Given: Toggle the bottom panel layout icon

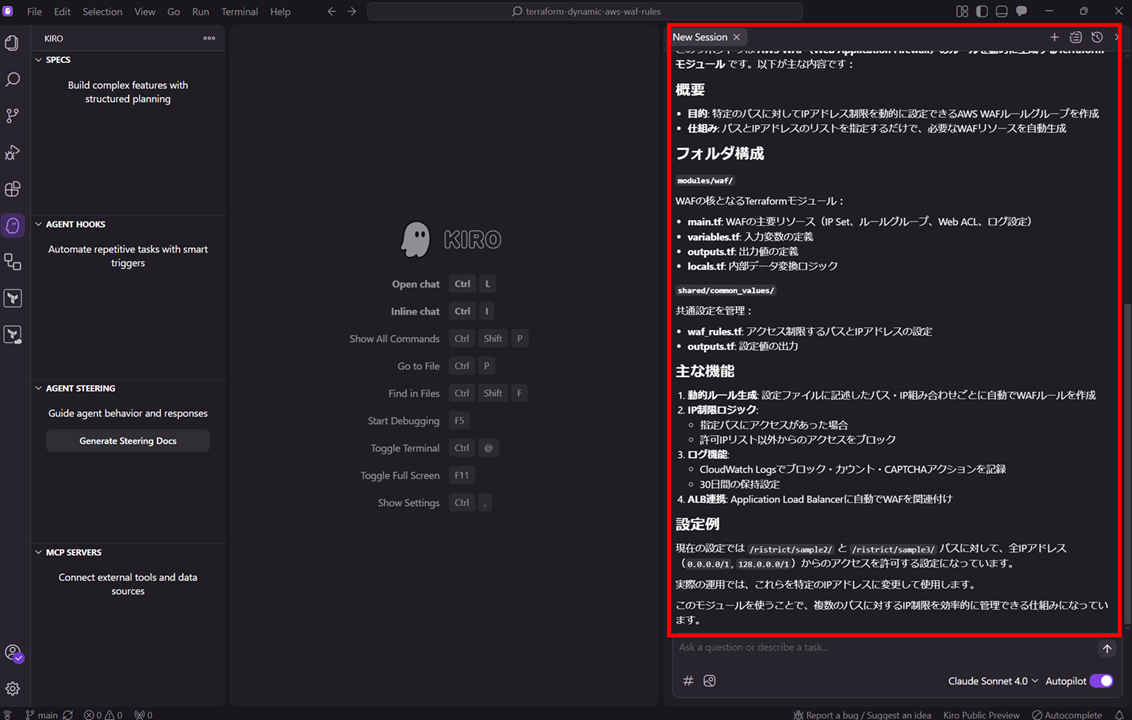Looking at the screenshot, I should pyautogui.click(x=1001, y=12).
